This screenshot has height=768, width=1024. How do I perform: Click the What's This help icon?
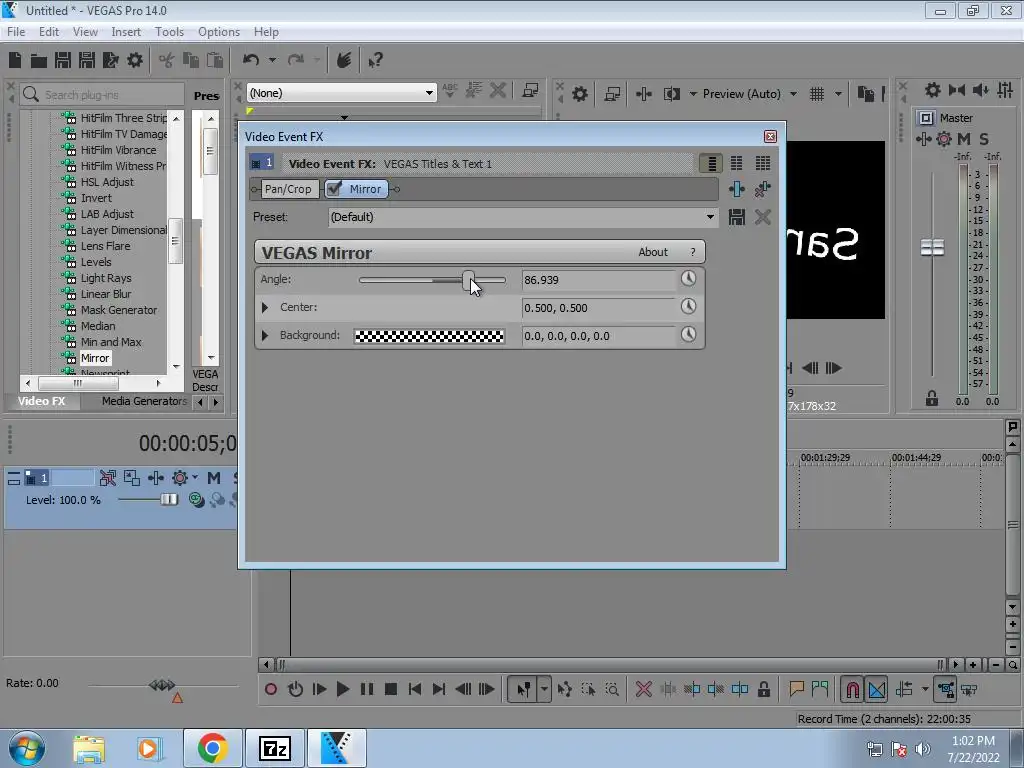pos(375,61)
